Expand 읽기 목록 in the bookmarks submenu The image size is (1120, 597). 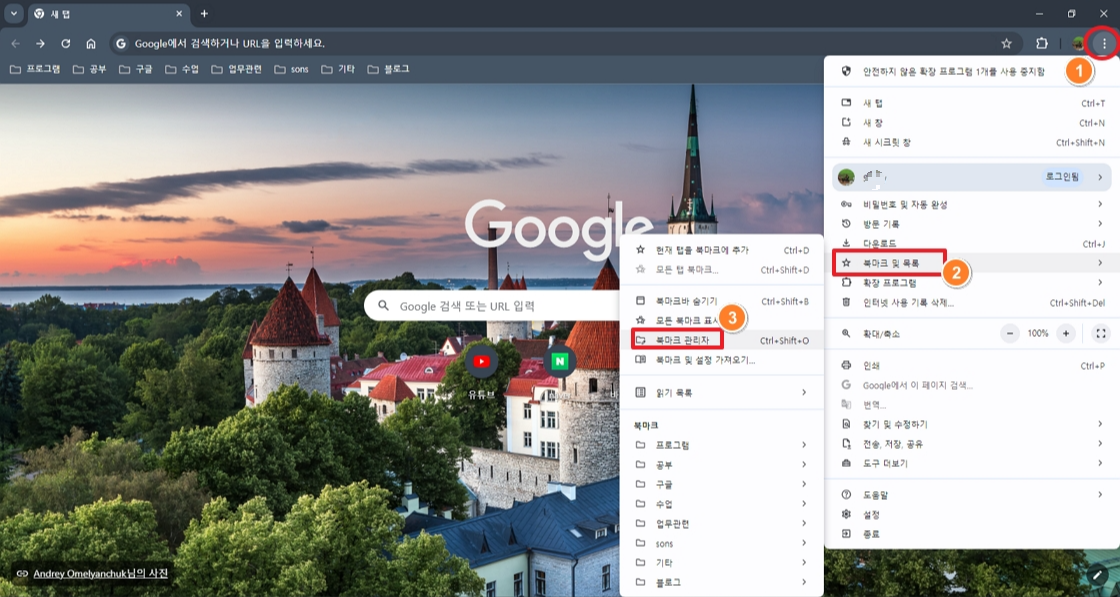pyautogui.click(x=721, y=392)
